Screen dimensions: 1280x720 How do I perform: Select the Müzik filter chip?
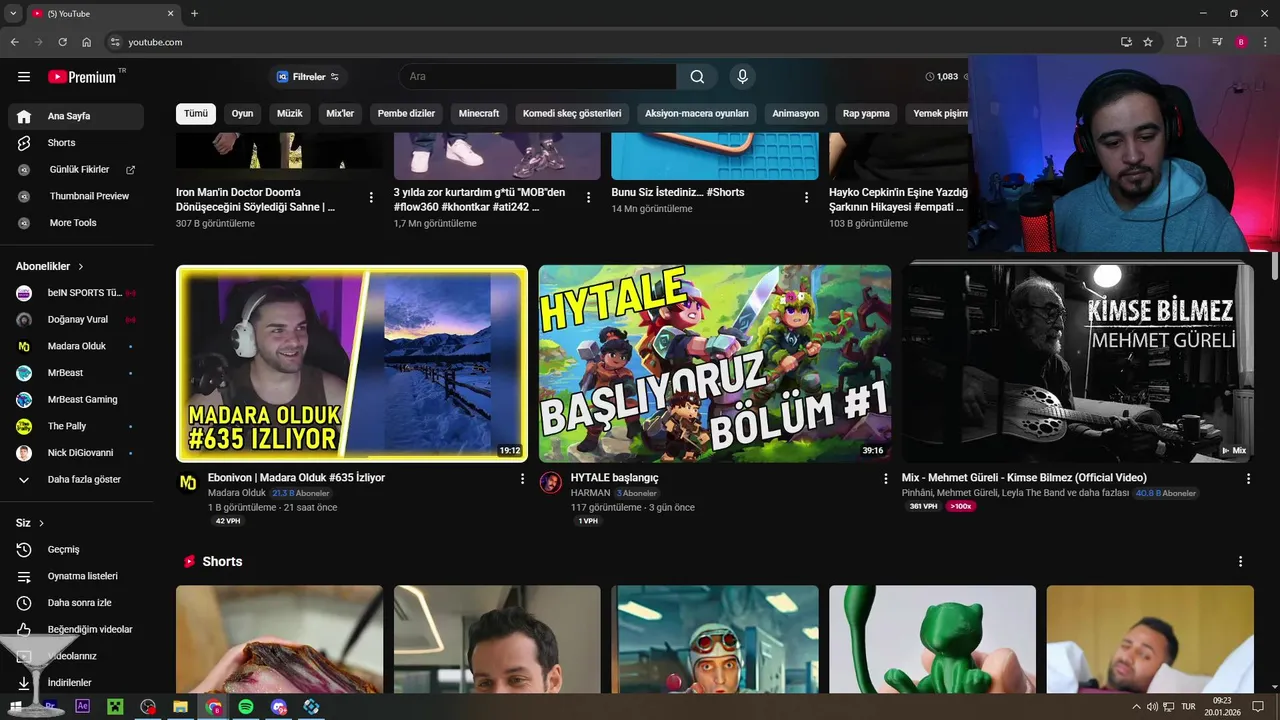[289, 113]
